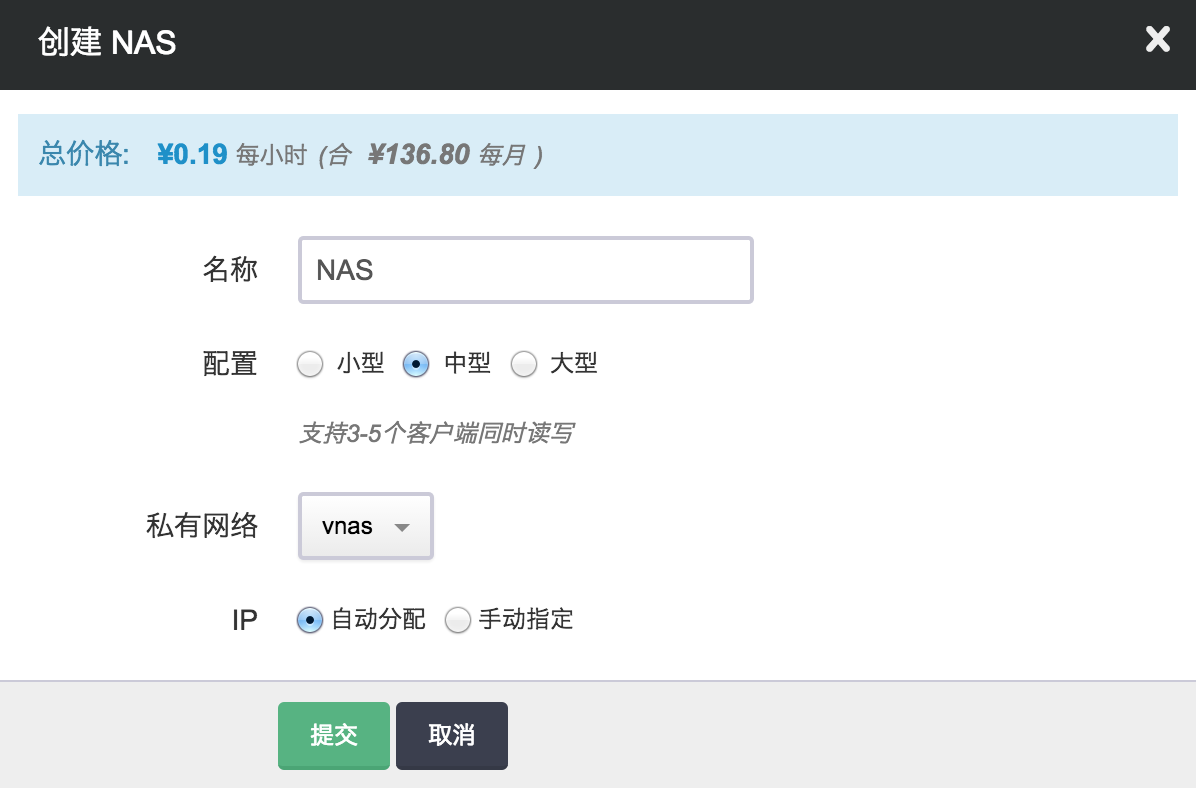Click the 配置 field label

click(x=230, y=364)
